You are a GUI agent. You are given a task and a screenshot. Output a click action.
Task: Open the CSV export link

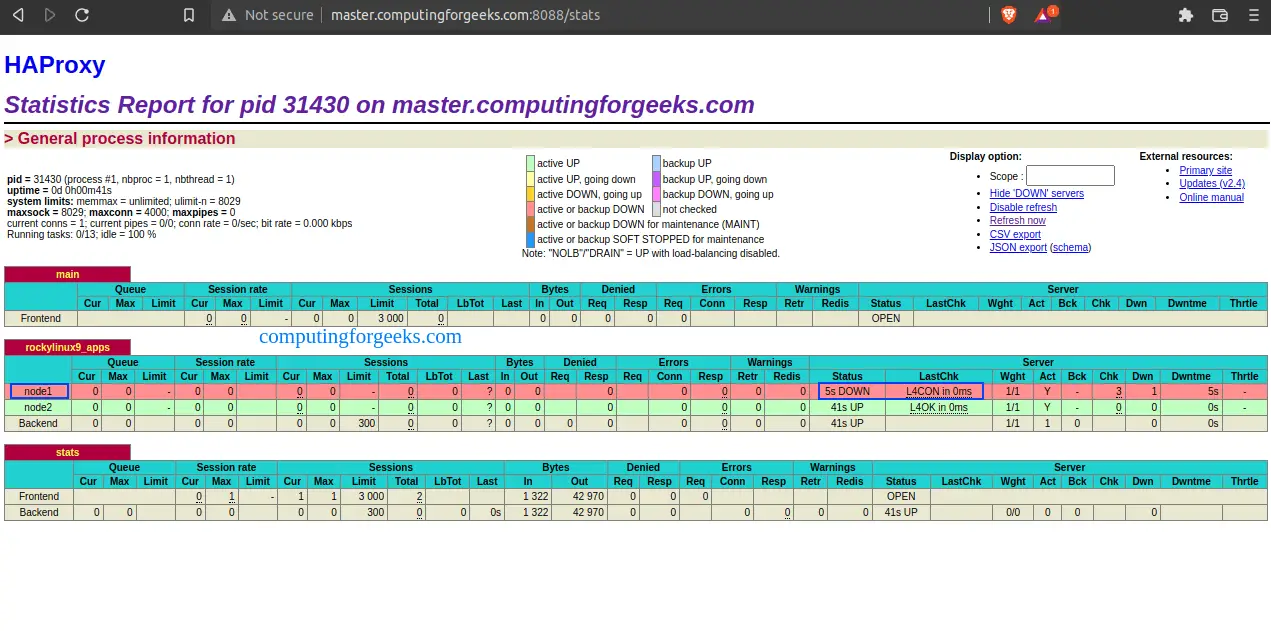coord(1015,235)
